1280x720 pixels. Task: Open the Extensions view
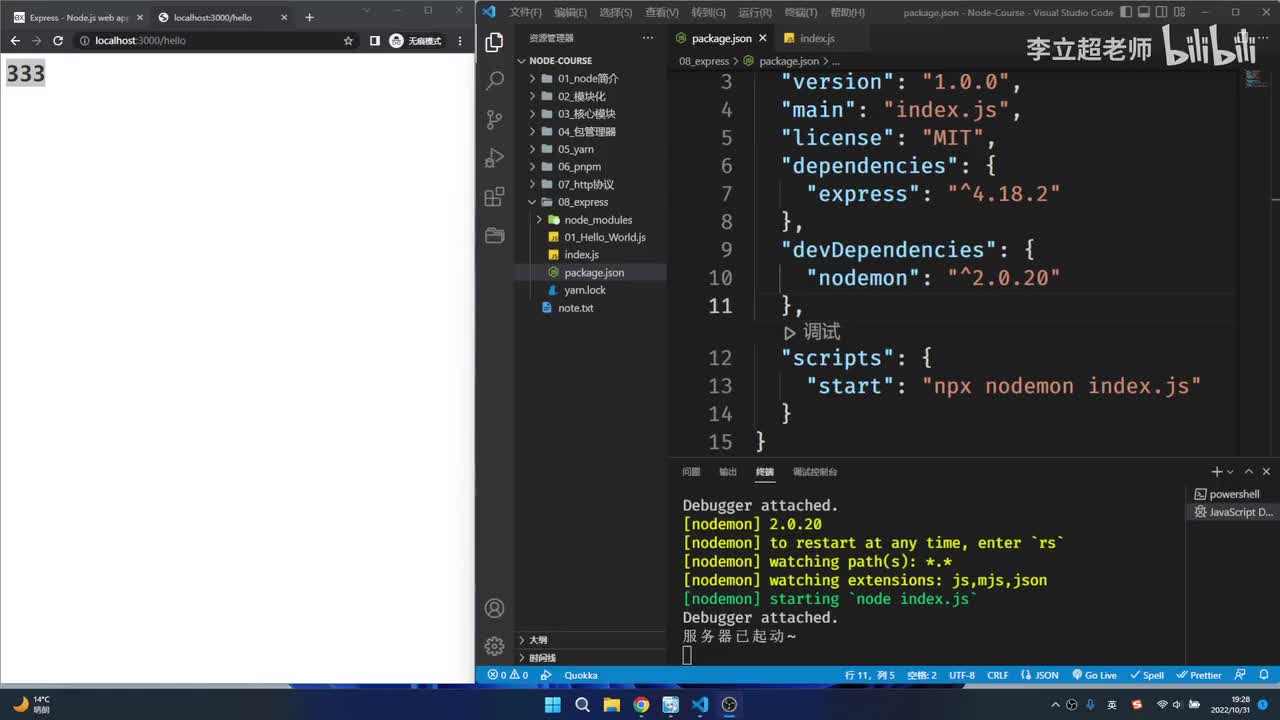[494, 197]
